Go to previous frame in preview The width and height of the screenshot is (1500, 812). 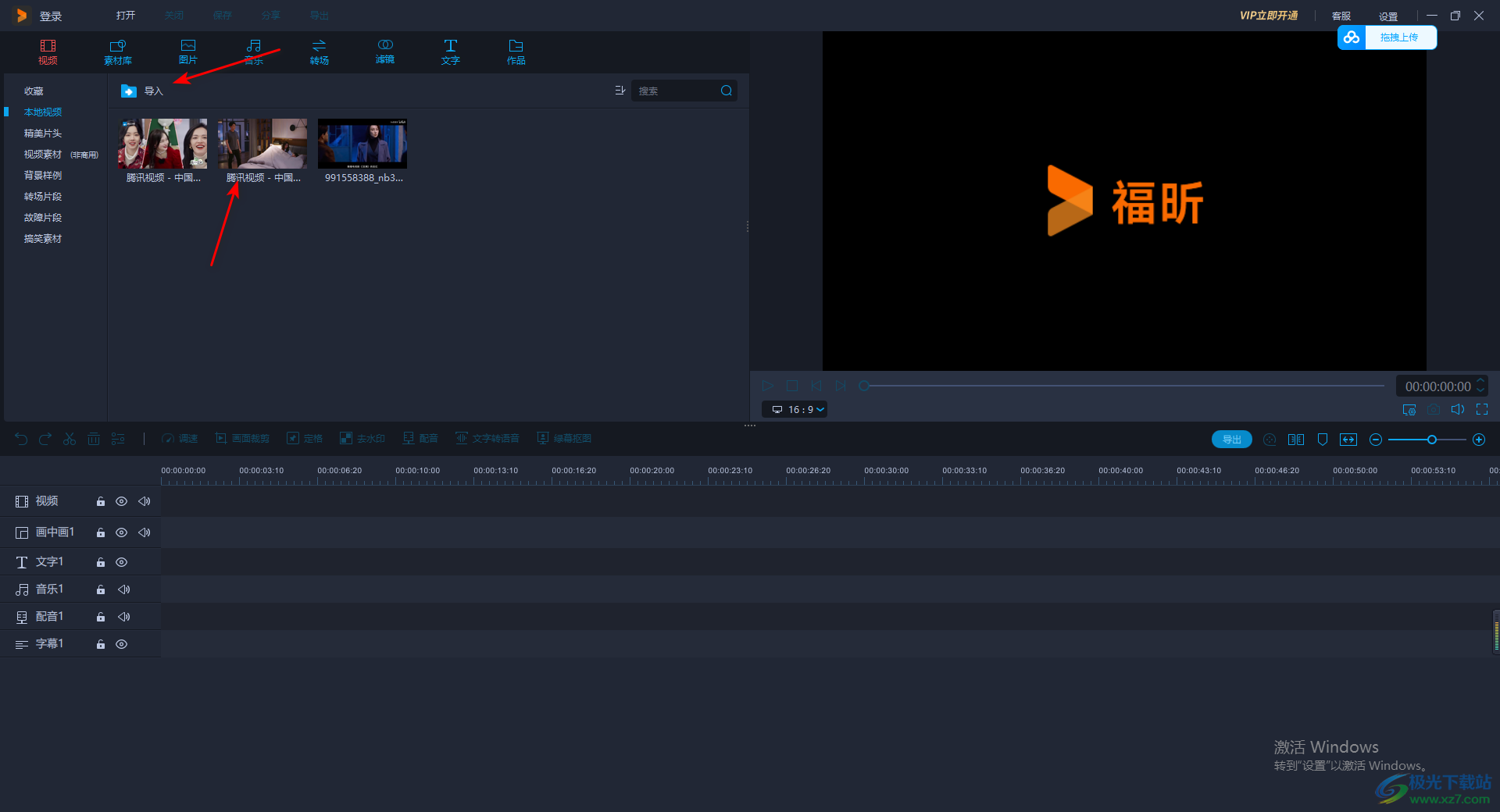coord(816,386)
